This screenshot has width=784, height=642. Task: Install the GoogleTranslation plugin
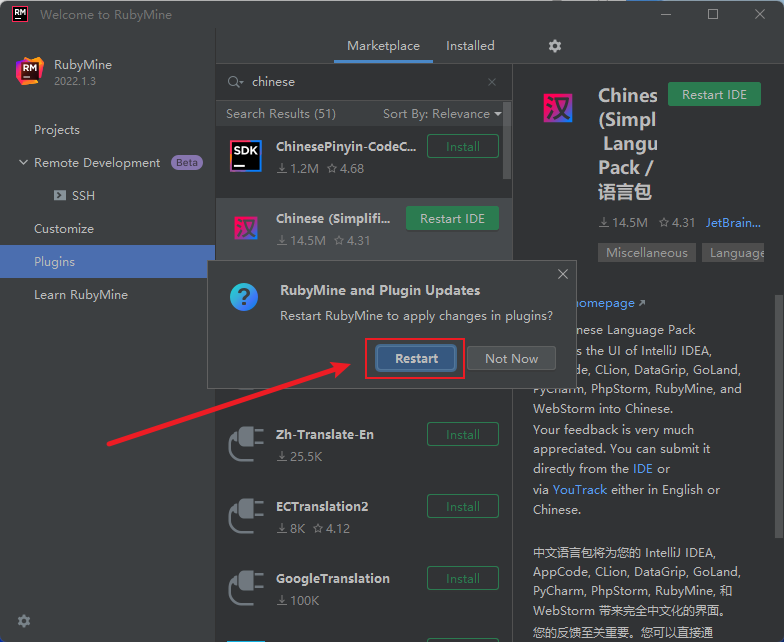[x=462, y=578]
